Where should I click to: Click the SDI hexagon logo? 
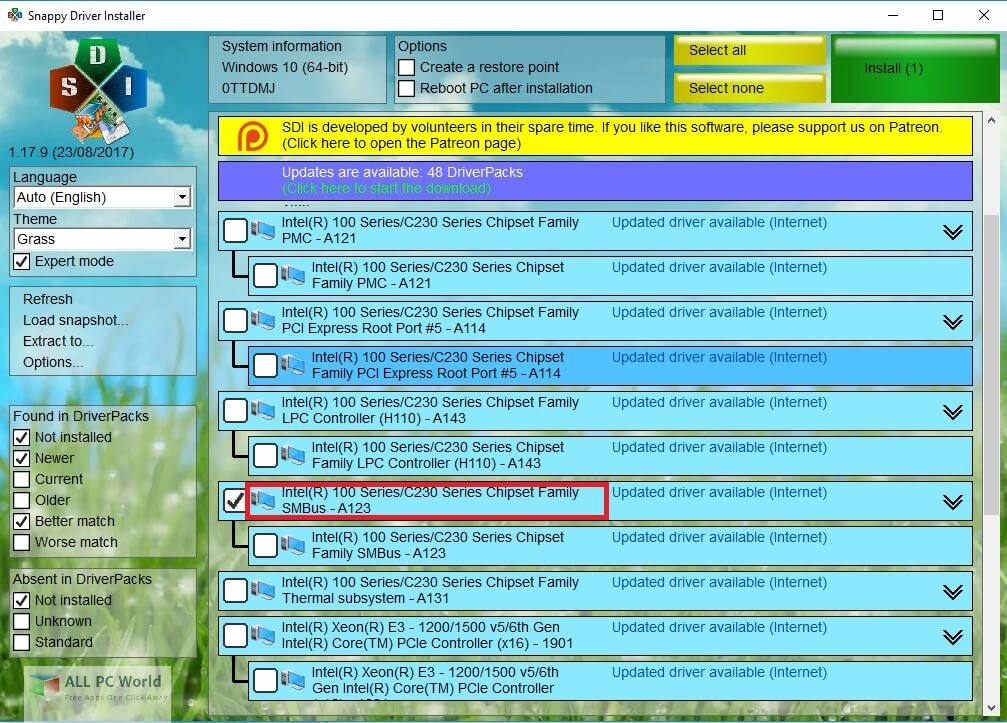[98, 90]
